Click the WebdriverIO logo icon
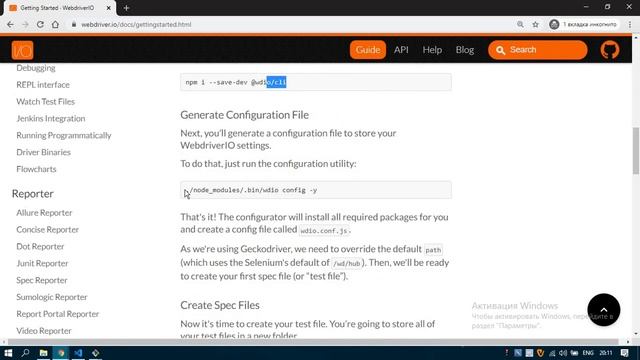The height and width of the screenshot is (360, 640). [x=22, y=50]
